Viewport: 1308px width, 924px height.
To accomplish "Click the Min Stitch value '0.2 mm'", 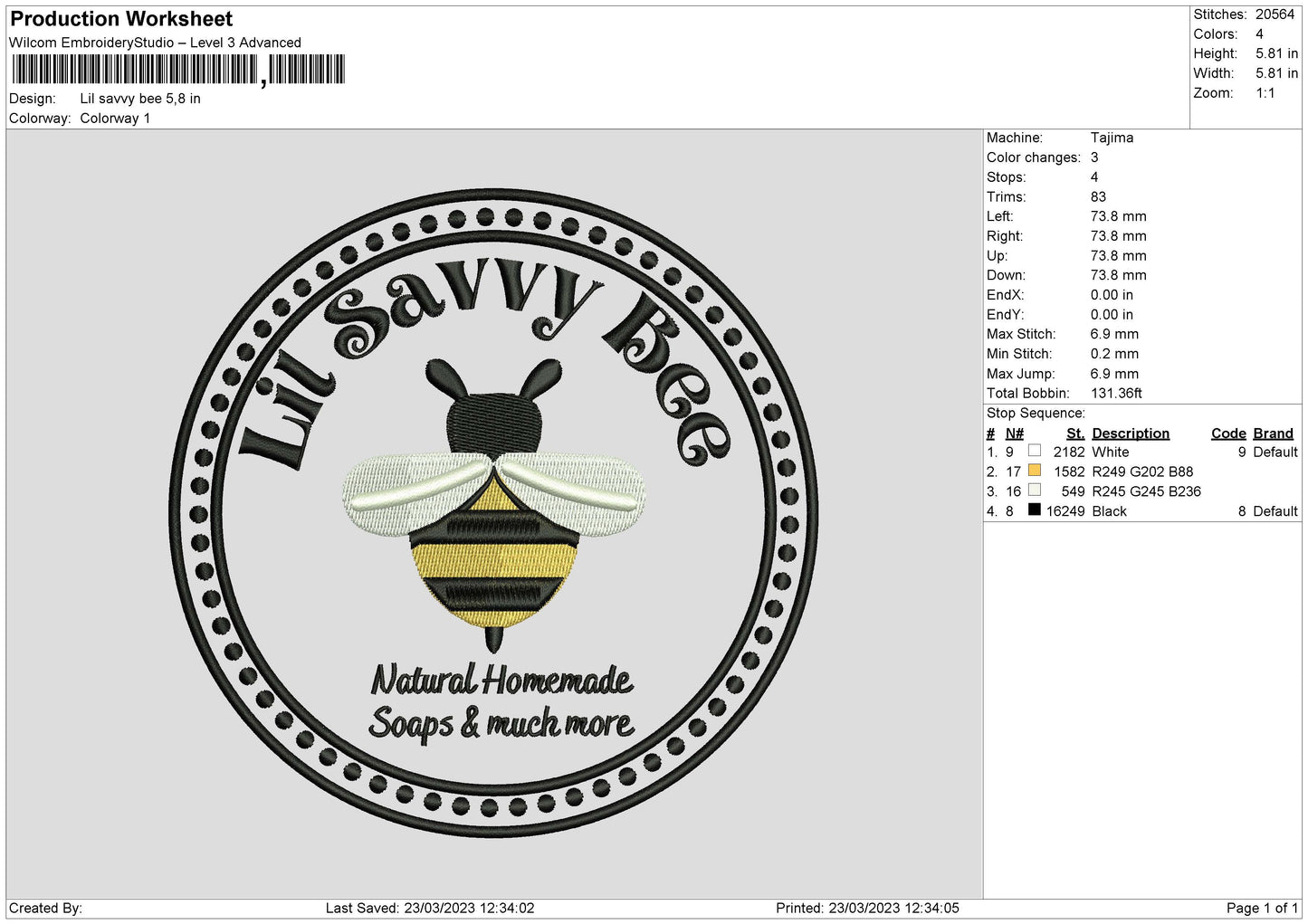I will (x=1114, y=354).
